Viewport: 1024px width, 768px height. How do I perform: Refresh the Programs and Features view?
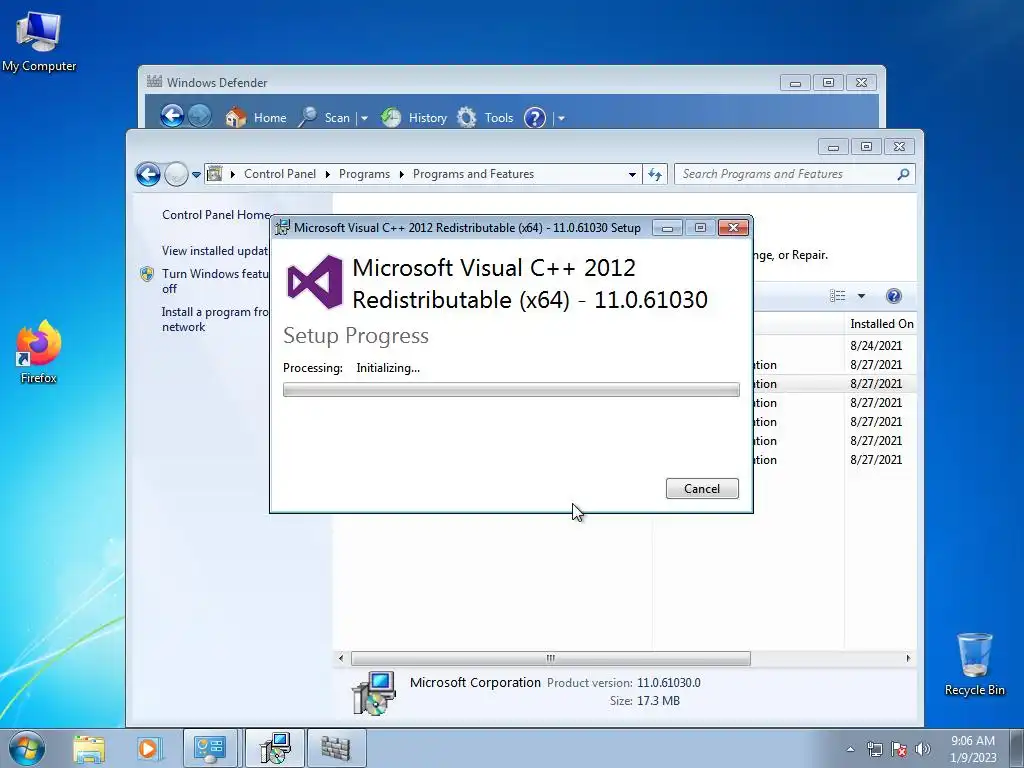(655, 174)
